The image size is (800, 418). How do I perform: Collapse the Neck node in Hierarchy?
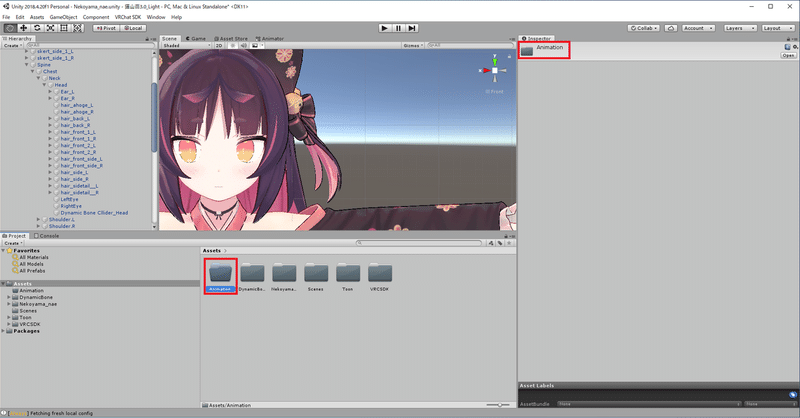coord(38,79)
